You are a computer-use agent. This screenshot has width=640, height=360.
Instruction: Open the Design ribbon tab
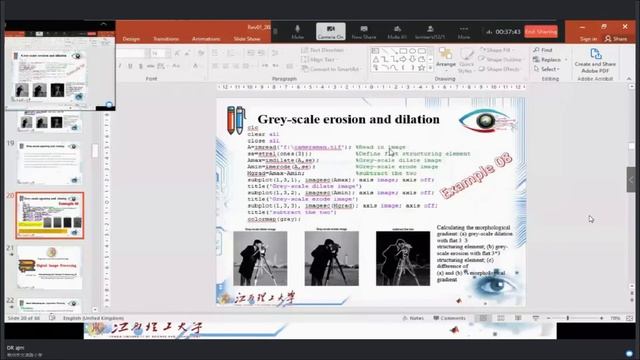[131, 39]
